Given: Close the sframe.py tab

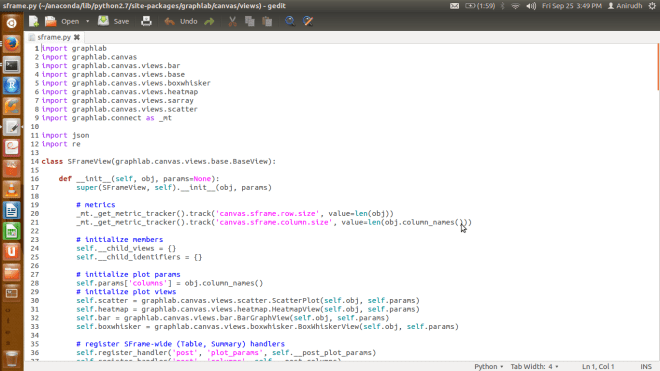Looking at the screenshot, I should [x=77, y=37].
